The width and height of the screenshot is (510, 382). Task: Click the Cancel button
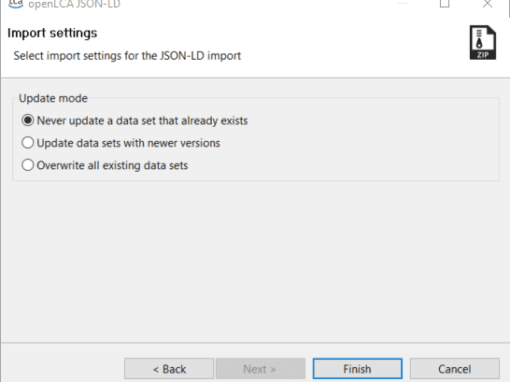(x=455, y=369)
